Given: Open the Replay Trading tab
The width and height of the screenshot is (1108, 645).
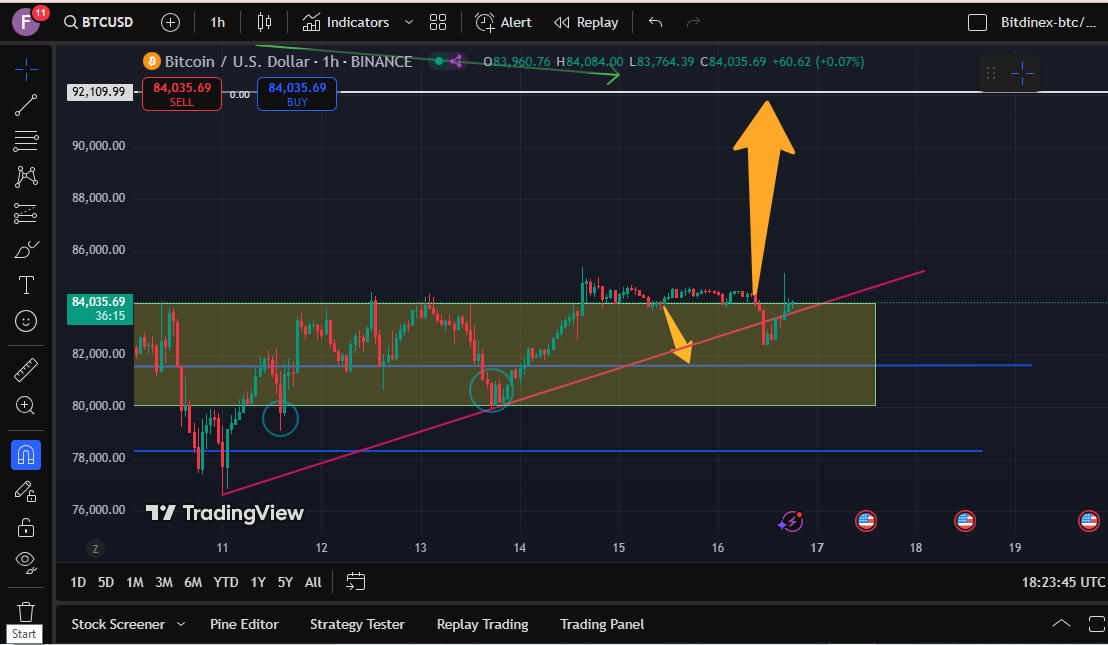Looking at the screenshot, I should 482,625.
